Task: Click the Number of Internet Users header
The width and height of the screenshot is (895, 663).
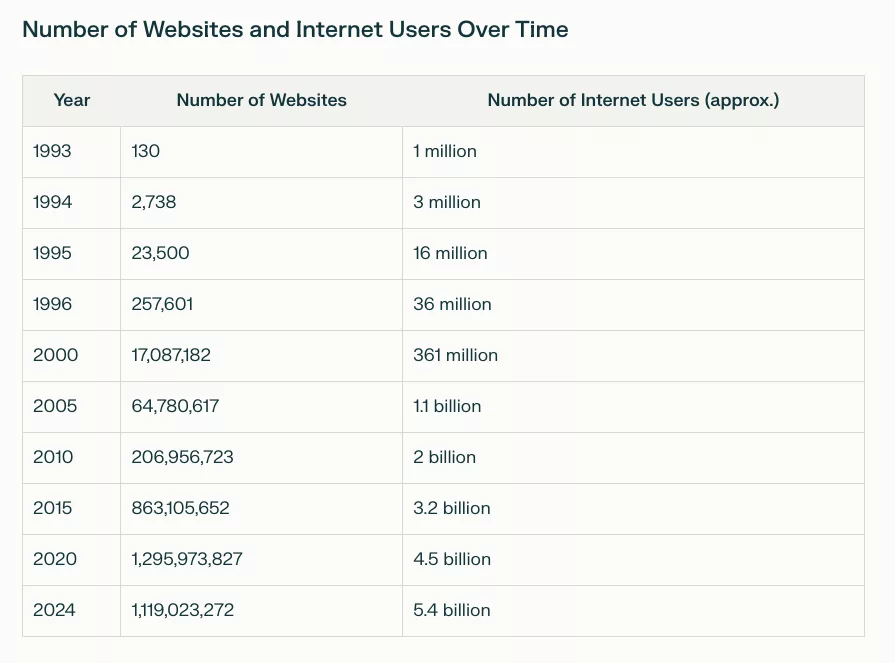Action: coord(633,100)
